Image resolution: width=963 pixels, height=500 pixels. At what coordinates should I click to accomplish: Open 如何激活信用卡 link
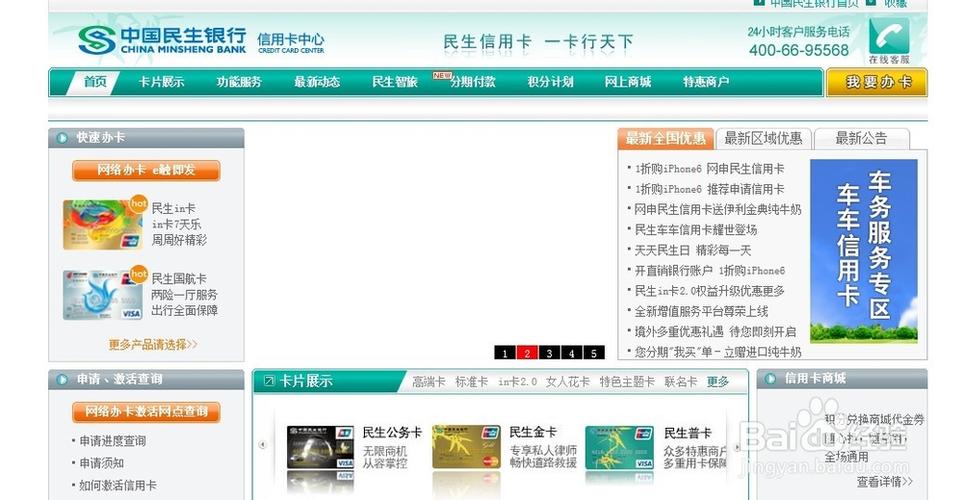pyautogui.click(x=118, y=485)
